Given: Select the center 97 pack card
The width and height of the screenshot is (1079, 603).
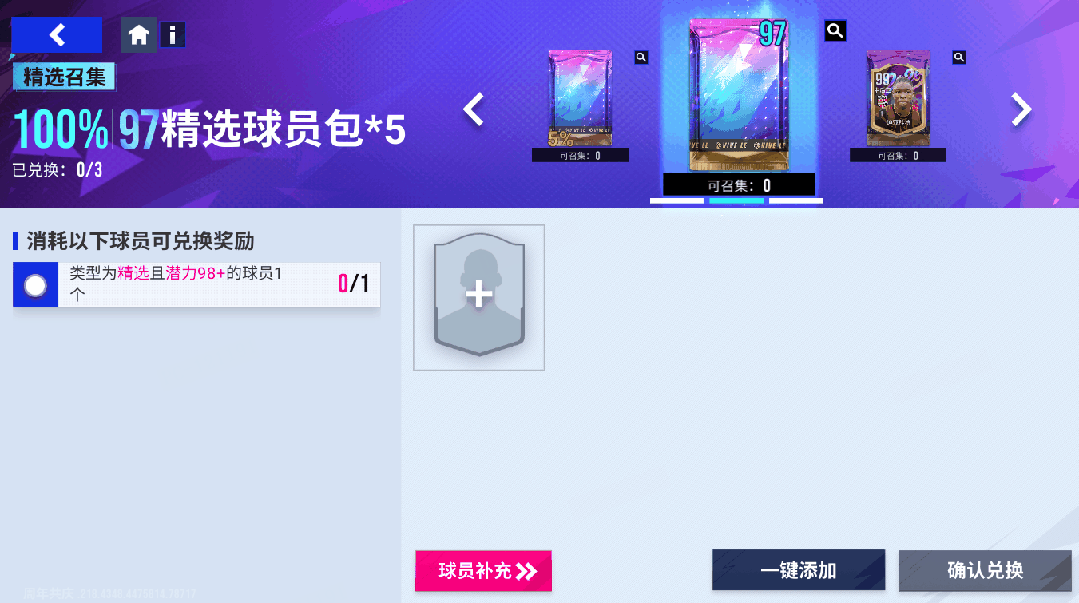Looking at the screenshot, I should point(738,95).
